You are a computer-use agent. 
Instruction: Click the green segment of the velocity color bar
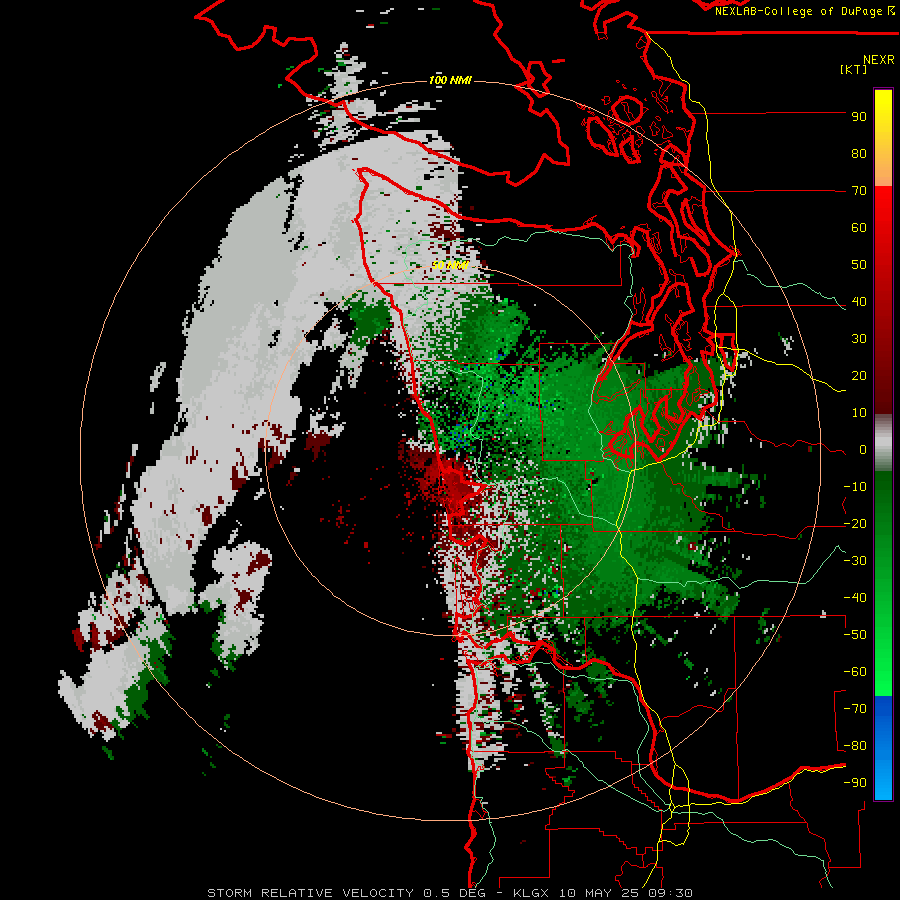point(883,584)
